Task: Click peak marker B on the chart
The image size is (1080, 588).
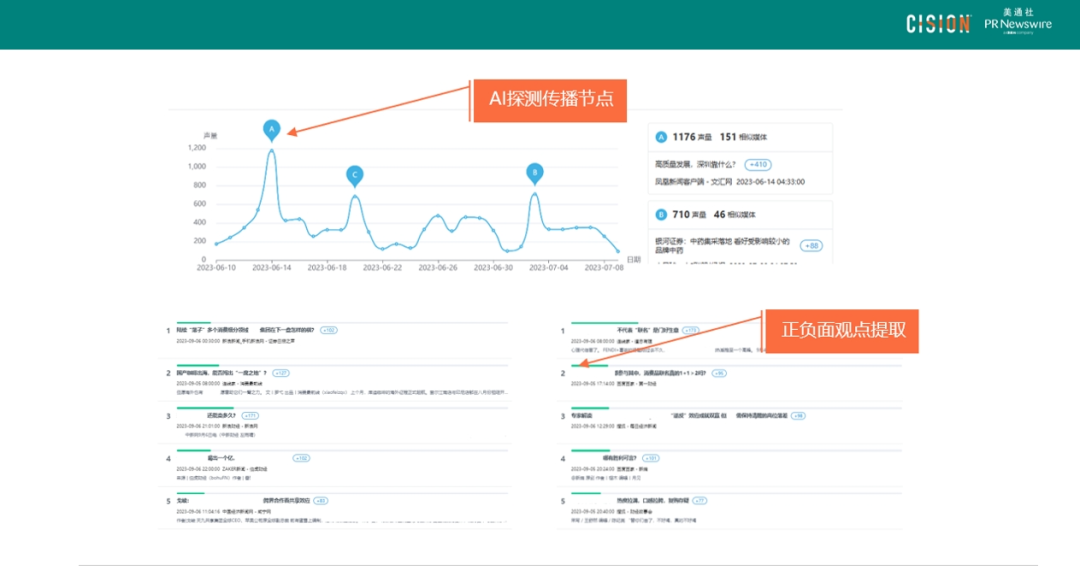Action: (x=535, y=172)
